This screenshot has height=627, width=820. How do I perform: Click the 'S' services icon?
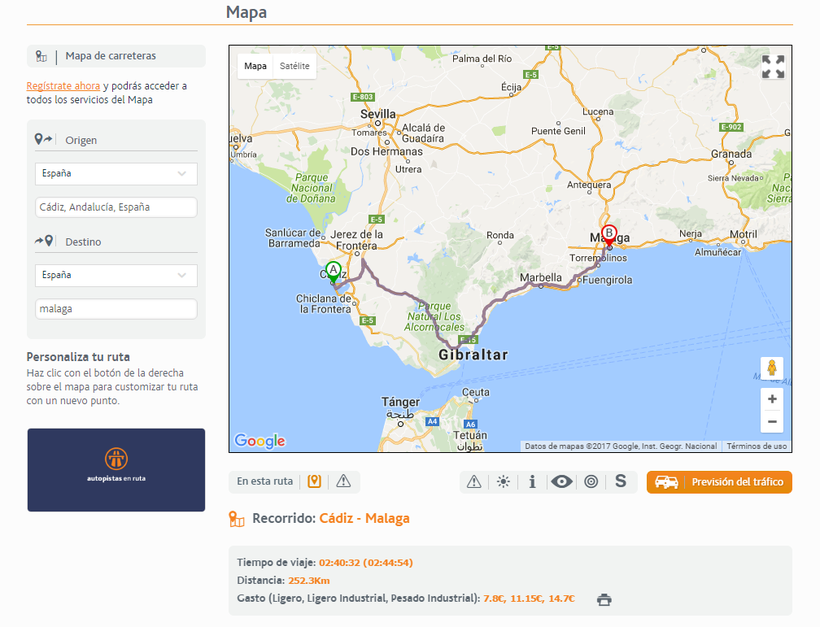pyautogui.click(x=620, y=482)
